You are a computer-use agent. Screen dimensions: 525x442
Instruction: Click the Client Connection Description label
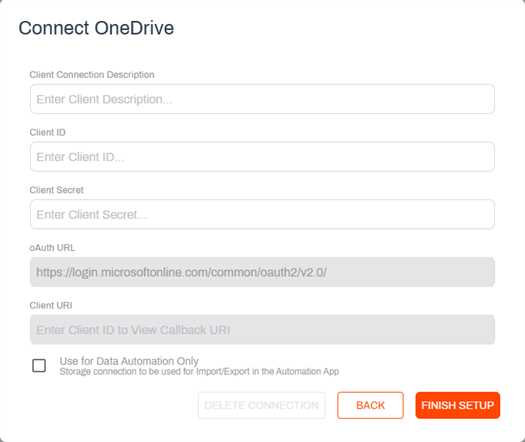click(x=92, y=74)
